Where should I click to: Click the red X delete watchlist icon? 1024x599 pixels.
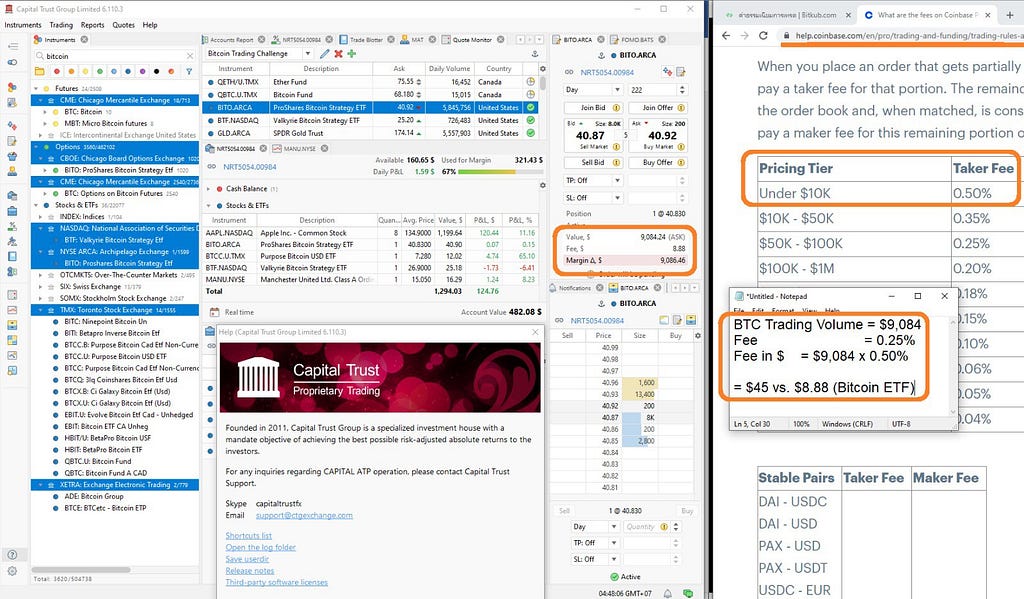click(x=338, y=54)
